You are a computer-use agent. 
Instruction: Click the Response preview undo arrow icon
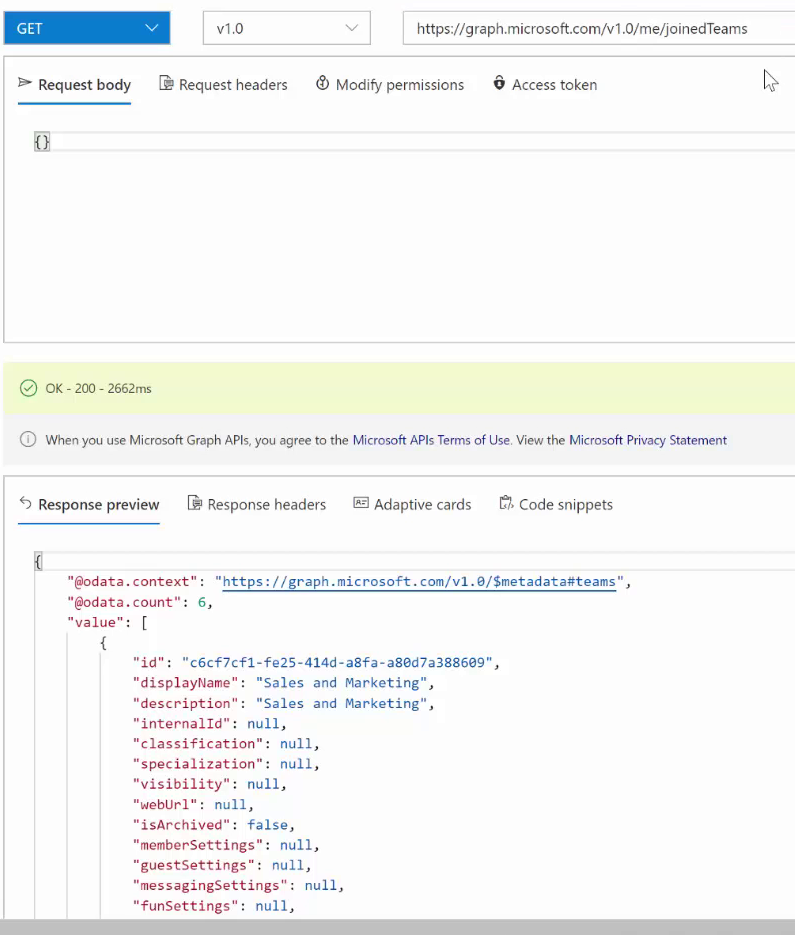point(25,503)
